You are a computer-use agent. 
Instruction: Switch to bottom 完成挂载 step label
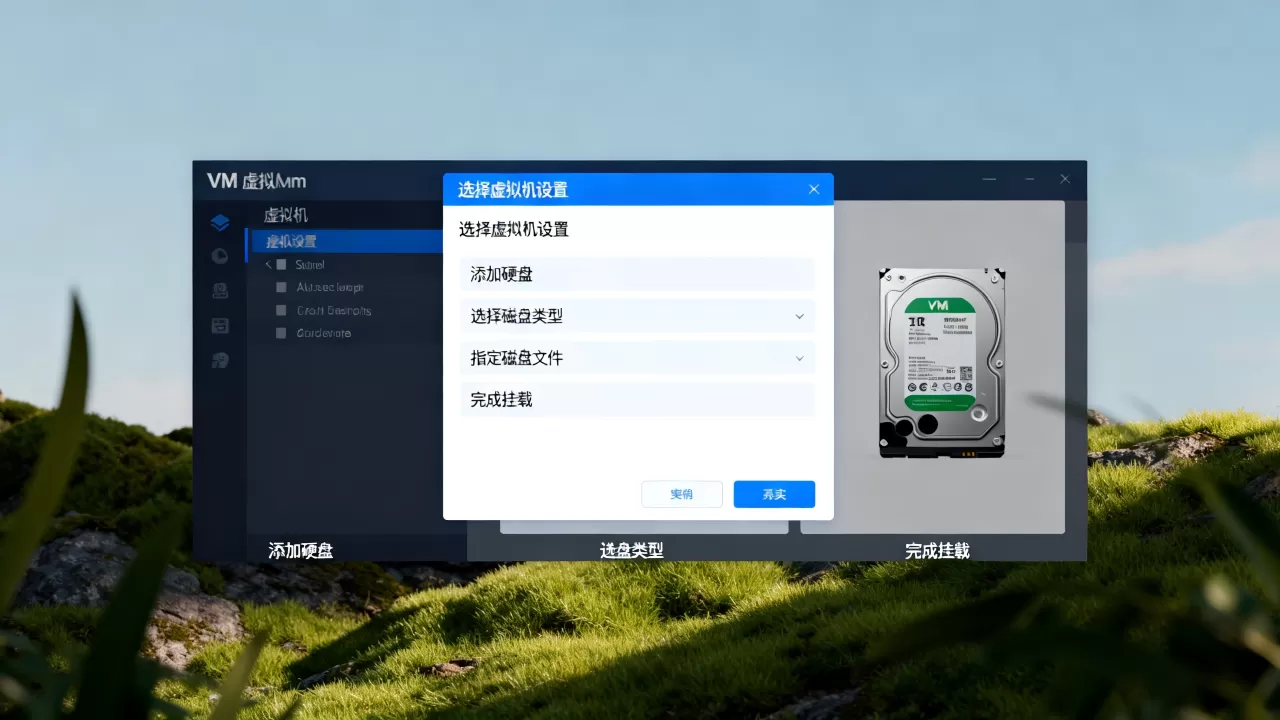click(937, 550)
